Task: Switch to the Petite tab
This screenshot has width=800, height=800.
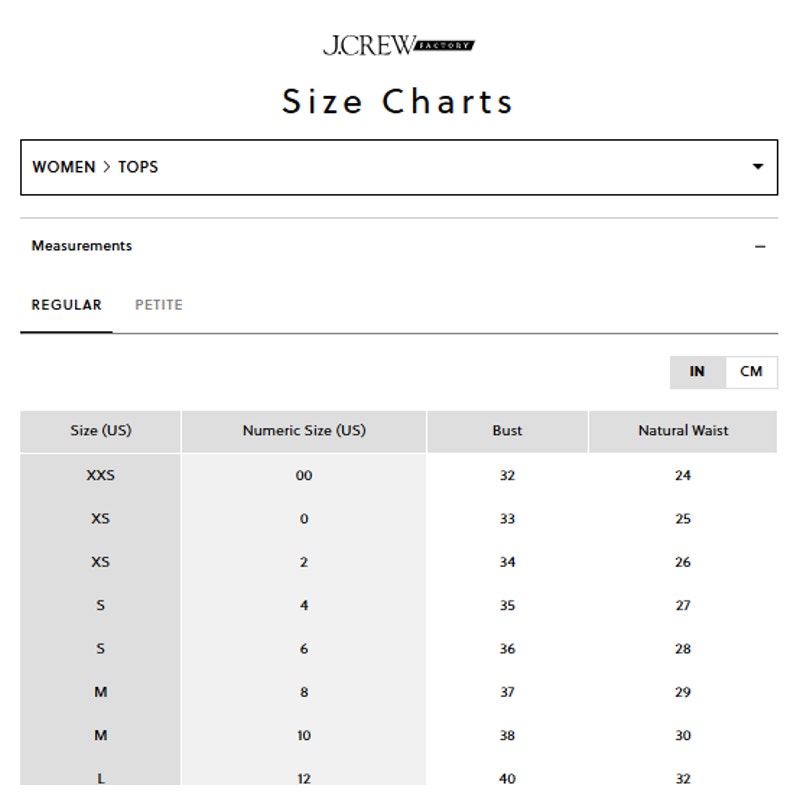Action: pos(159,305)
